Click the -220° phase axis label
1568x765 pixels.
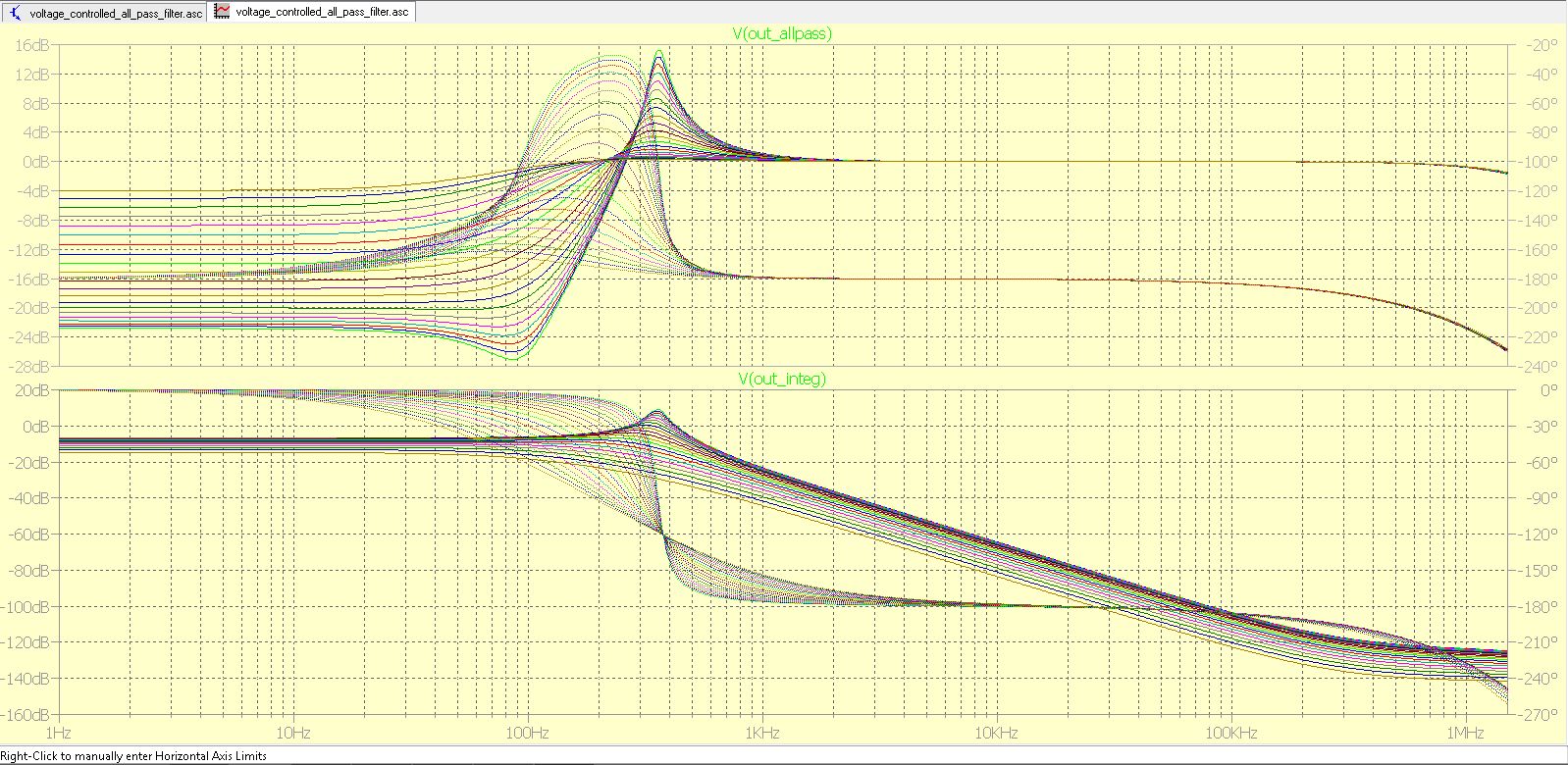coord(1540,337)
